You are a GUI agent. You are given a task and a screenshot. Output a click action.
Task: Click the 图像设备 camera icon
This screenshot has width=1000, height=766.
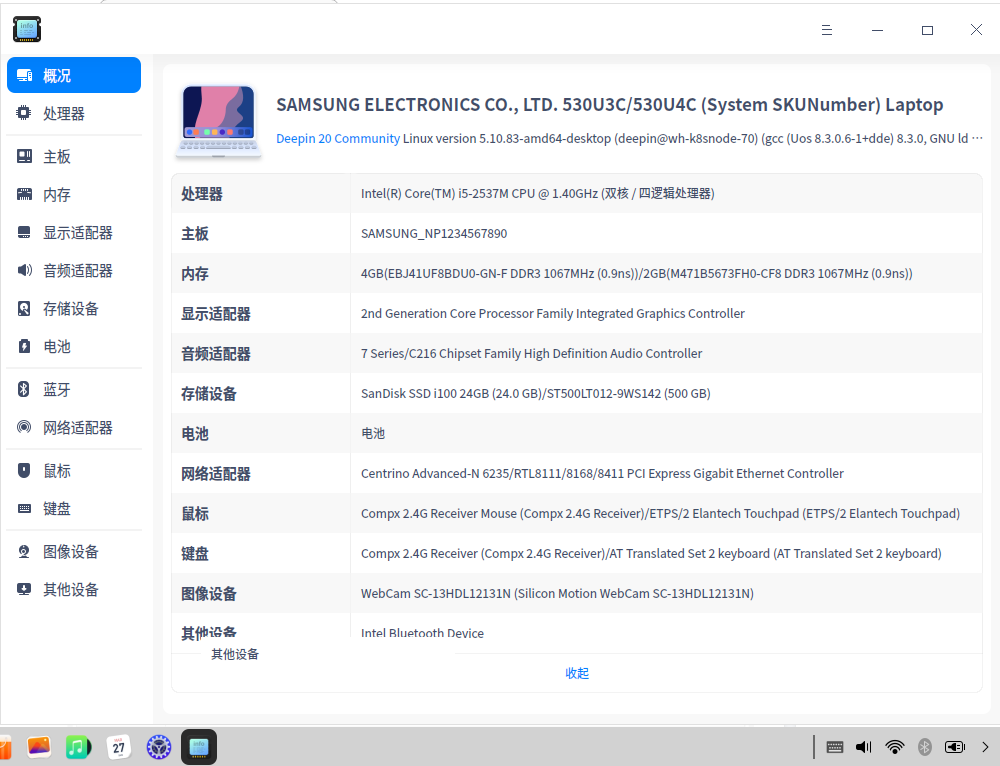click(x=24, y=552)
